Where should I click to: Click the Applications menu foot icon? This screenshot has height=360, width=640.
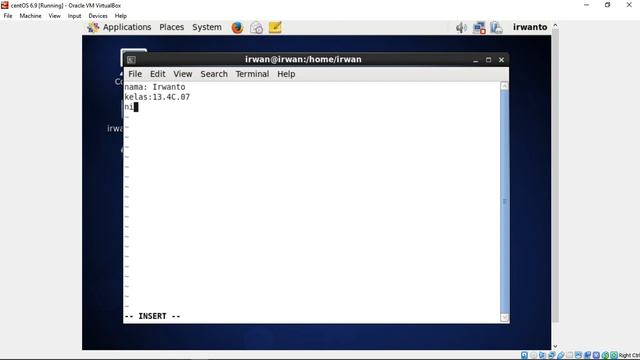tap(93, 27)
